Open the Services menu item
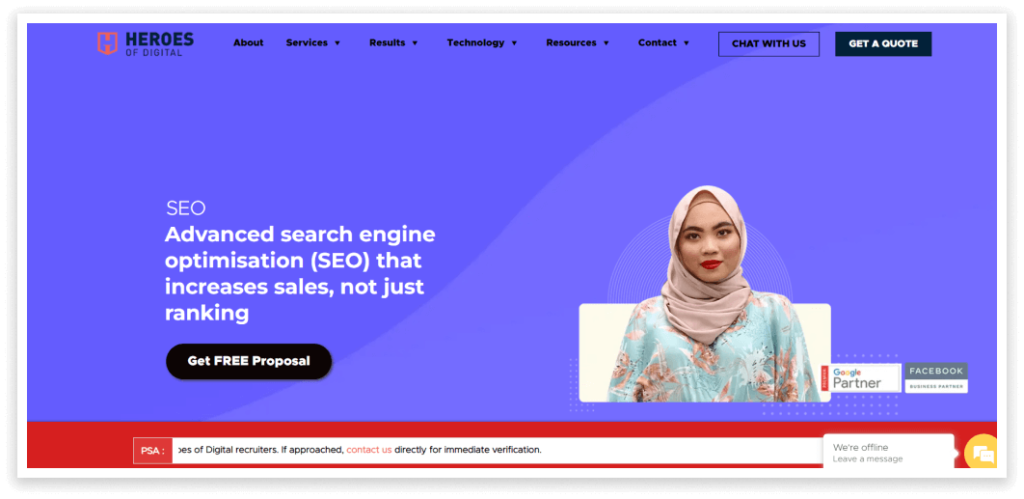This screenshot has width=1024, height=499. coord(306,42)
